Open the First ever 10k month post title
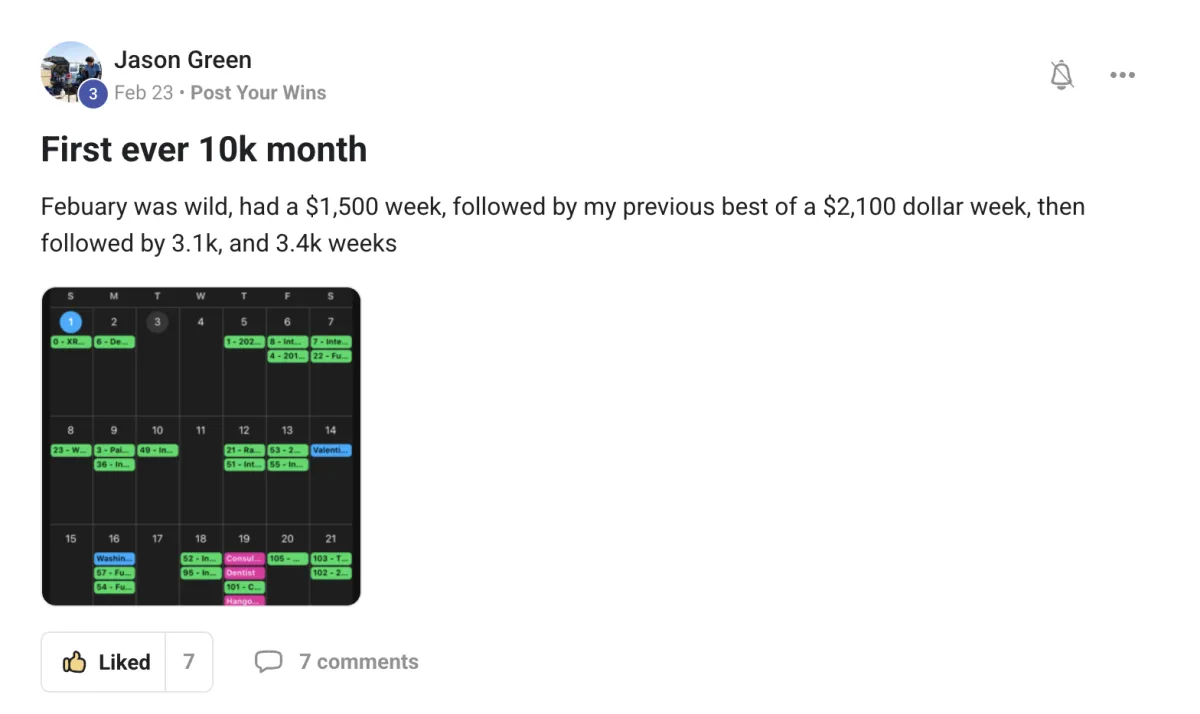The image size is (1200, 714). click(x=204, y=150)
